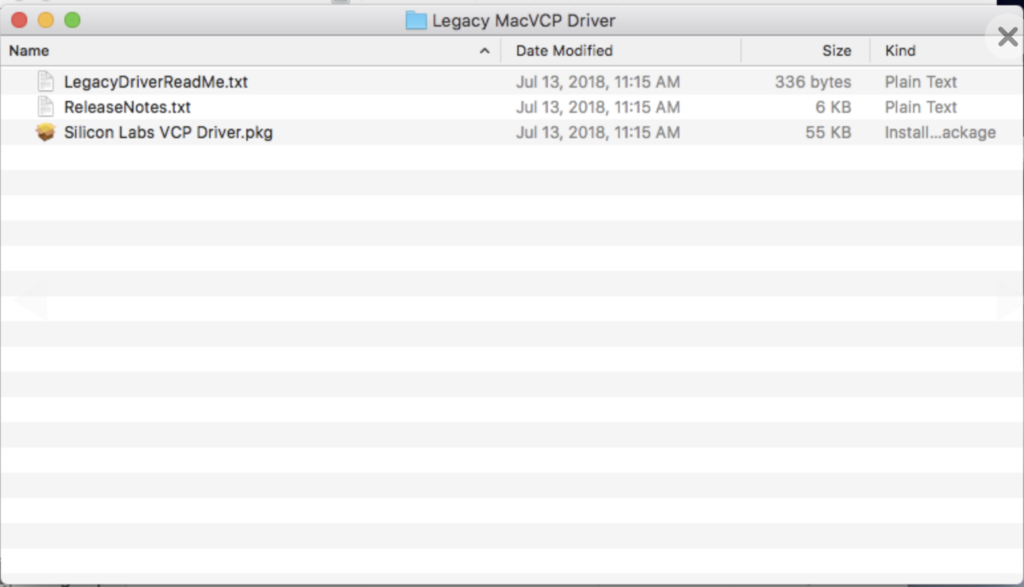Select the LegacyDriverReadMe.txt file name
Viewport: 1024px width, 587px height.
coord(155,82)
